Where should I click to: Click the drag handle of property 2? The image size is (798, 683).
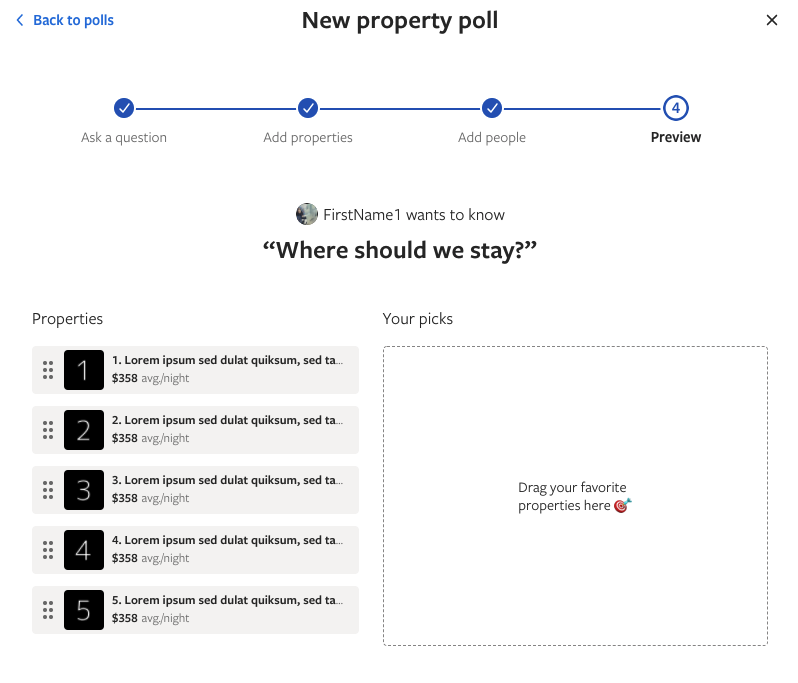point(48,430)
